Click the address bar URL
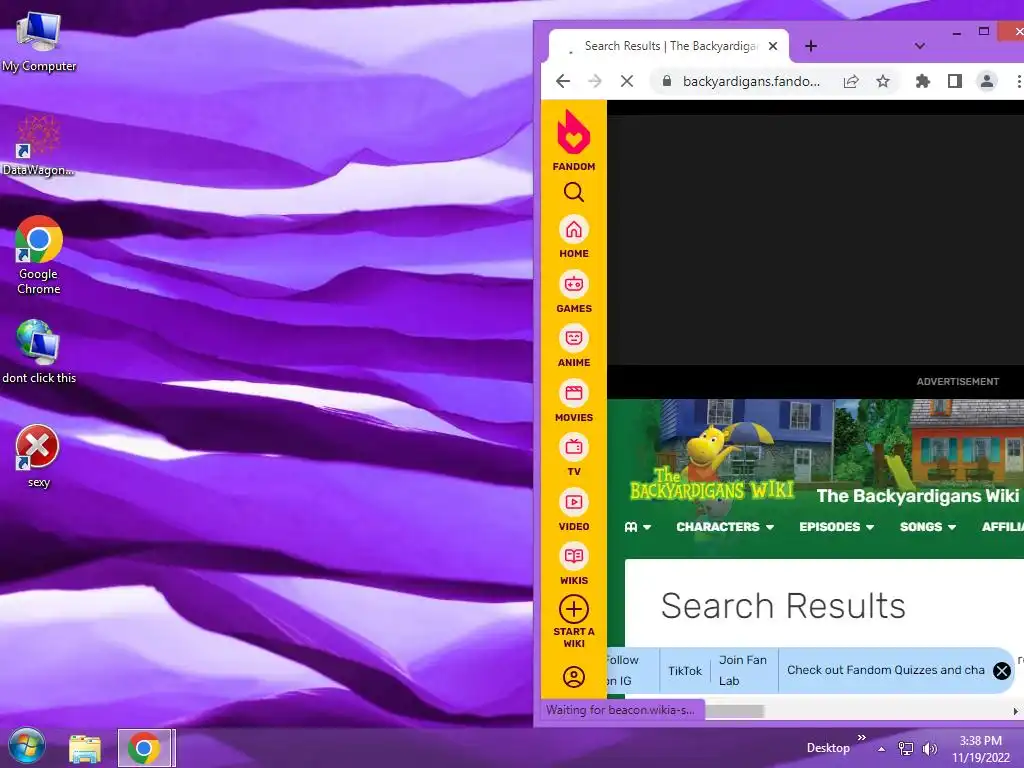Viewport: 1024px width, 768px height. coord(751,81)
